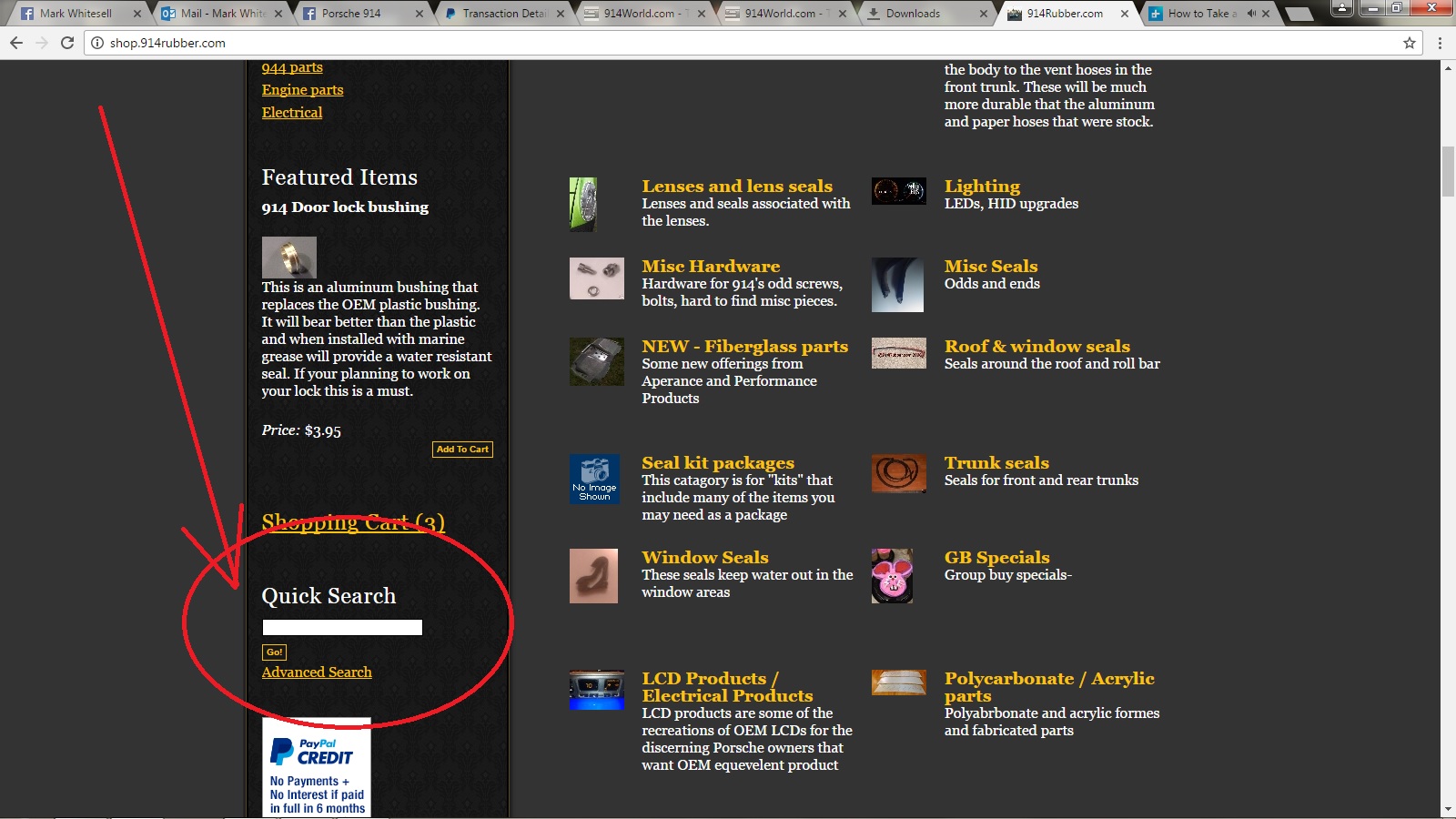The image size is (1456, 819).
Task: Open the Engine parts link
Action: pos(302,90)
